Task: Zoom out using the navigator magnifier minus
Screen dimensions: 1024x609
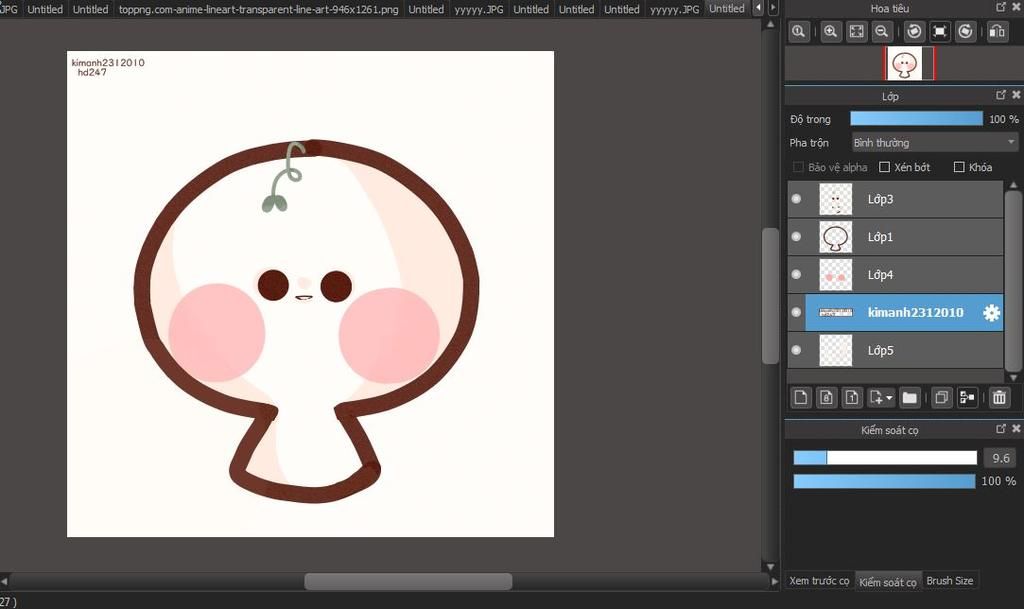Action: (882, 31)
